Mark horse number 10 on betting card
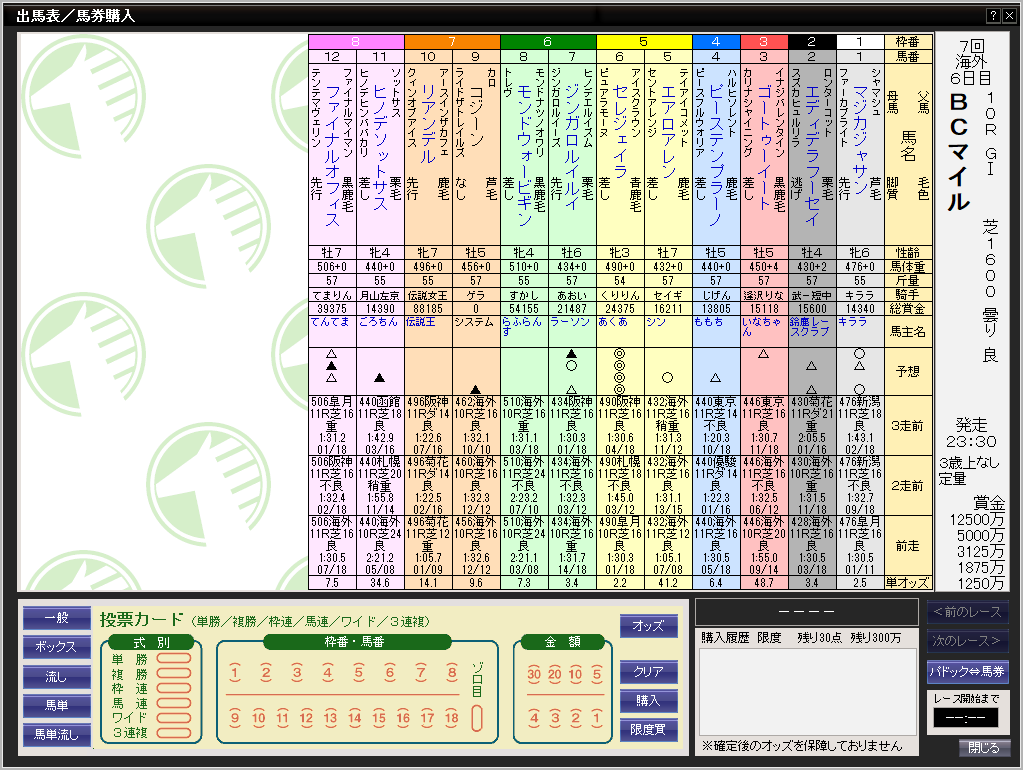Image resolution: width=1023 pixels, height=770 pixels. click(258, 718)
